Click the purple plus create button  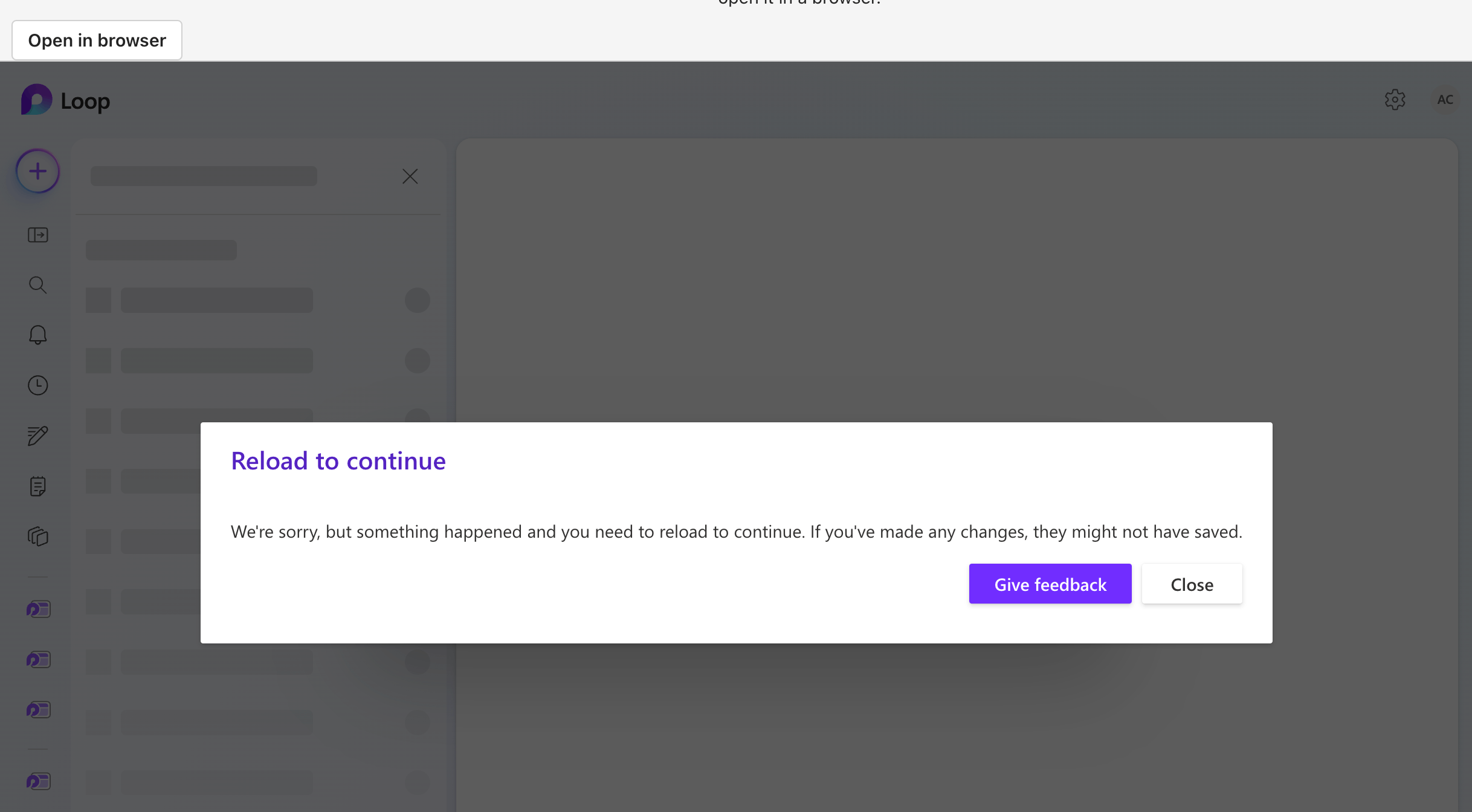[37, 172]
